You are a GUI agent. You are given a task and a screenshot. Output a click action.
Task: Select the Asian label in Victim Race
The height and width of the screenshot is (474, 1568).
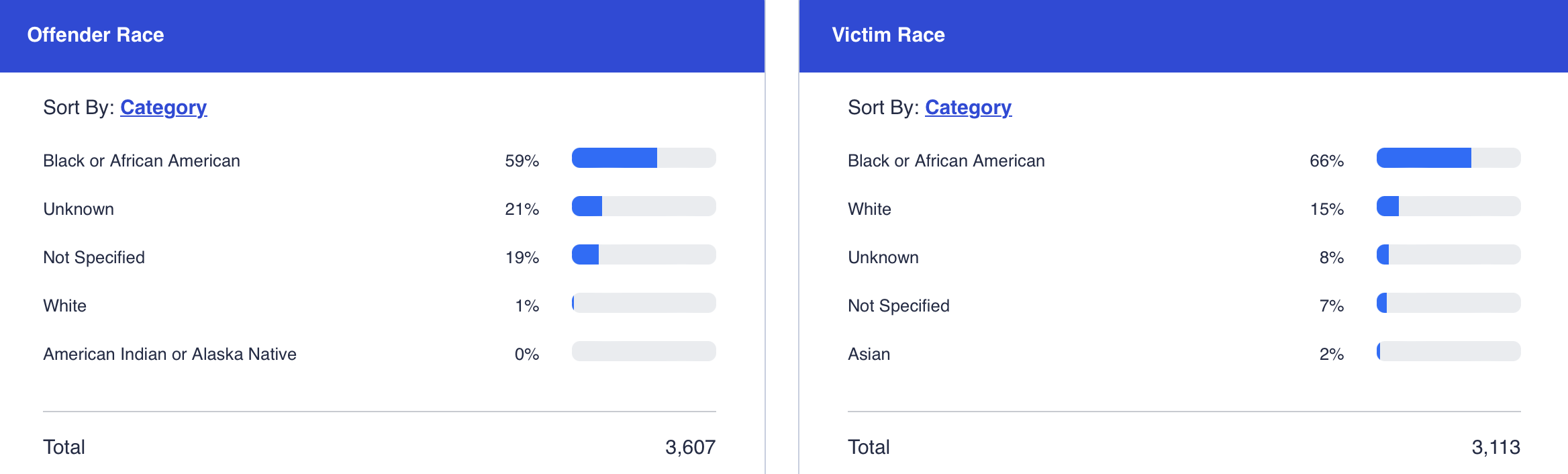pyautogui.click(x=869, y=354)
